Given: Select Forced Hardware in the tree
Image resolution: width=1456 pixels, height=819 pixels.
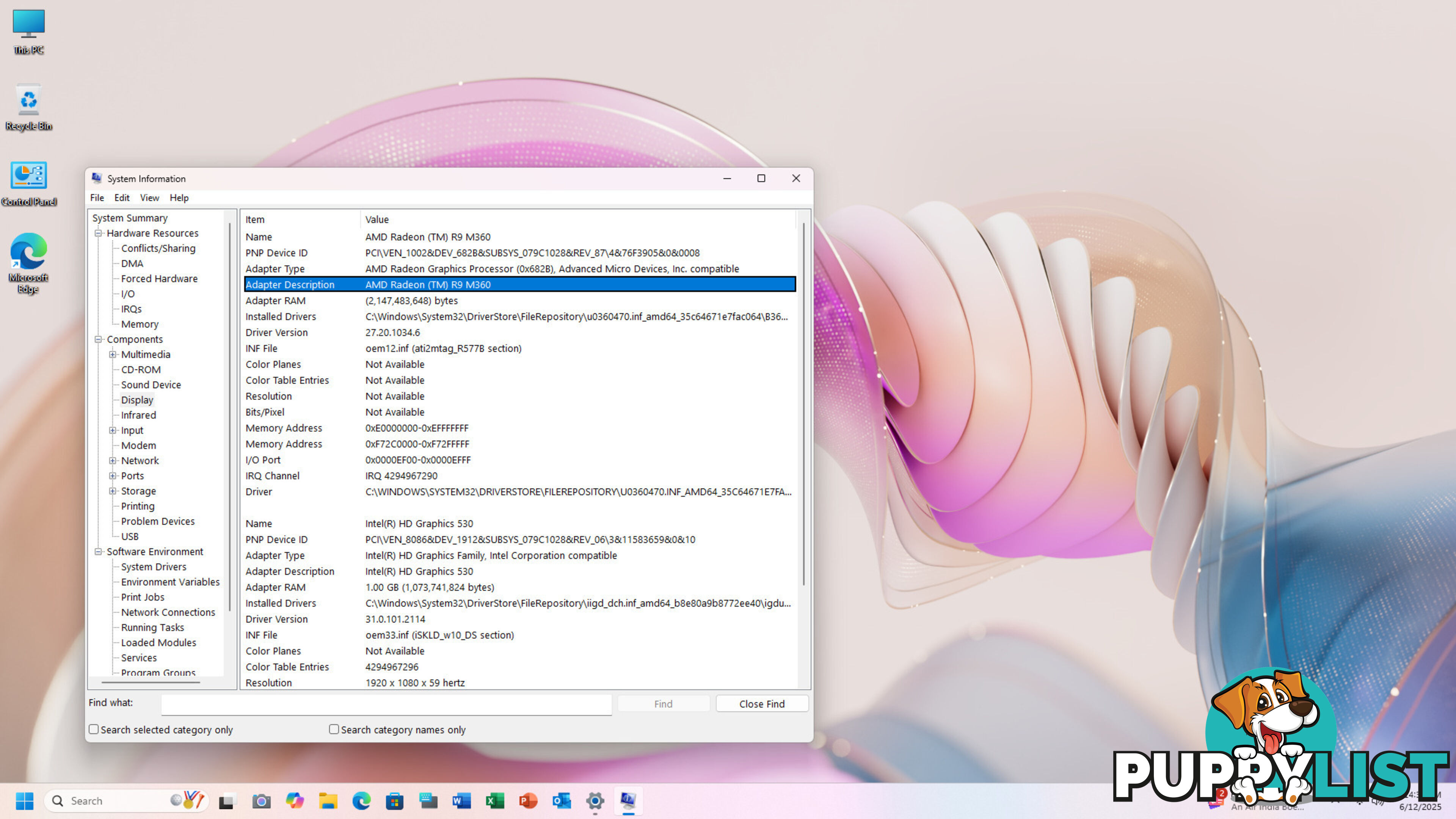Looking at the screenshot, I should tap(159, 279).
